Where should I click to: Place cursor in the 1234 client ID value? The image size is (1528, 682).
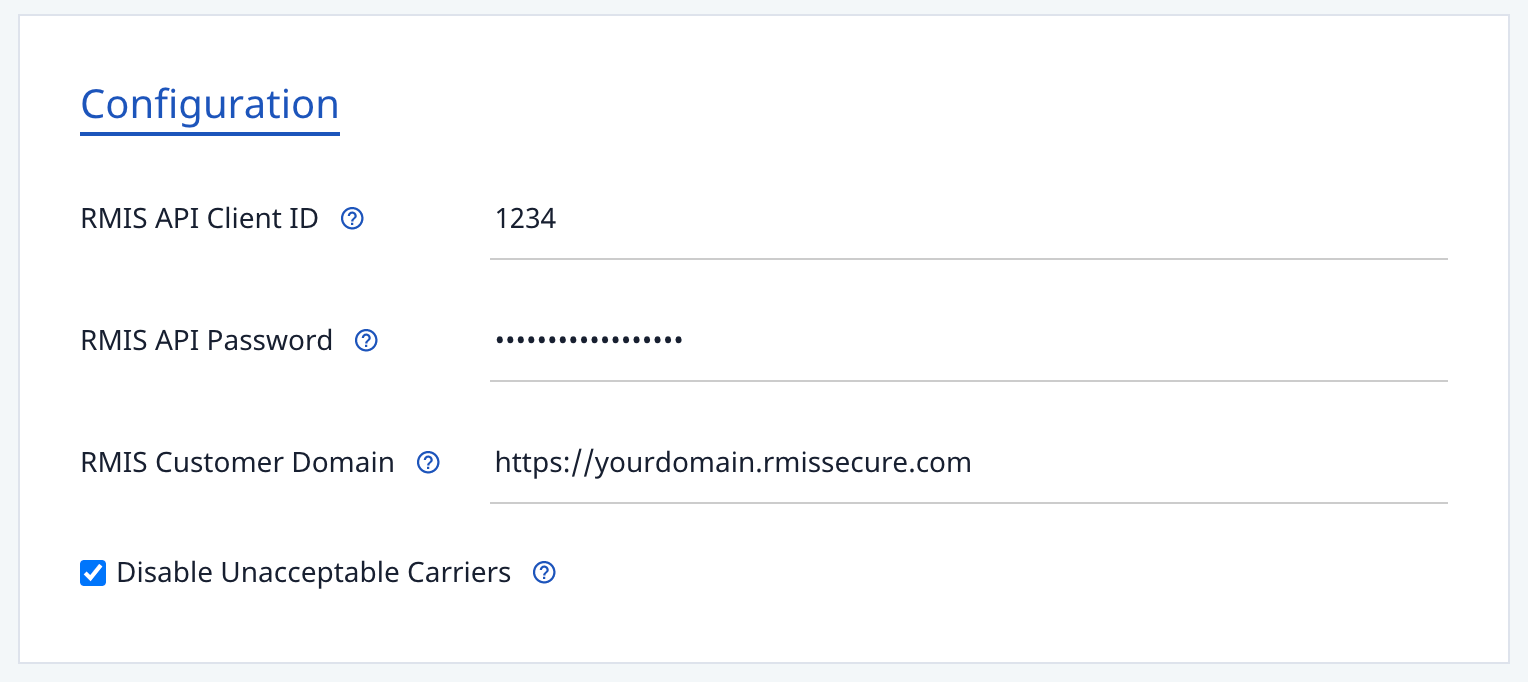tap(526, 218)
